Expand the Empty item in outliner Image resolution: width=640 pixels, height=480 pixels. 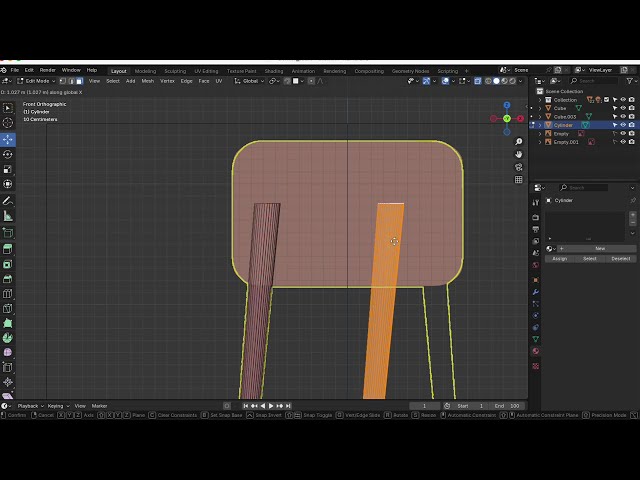540,133
